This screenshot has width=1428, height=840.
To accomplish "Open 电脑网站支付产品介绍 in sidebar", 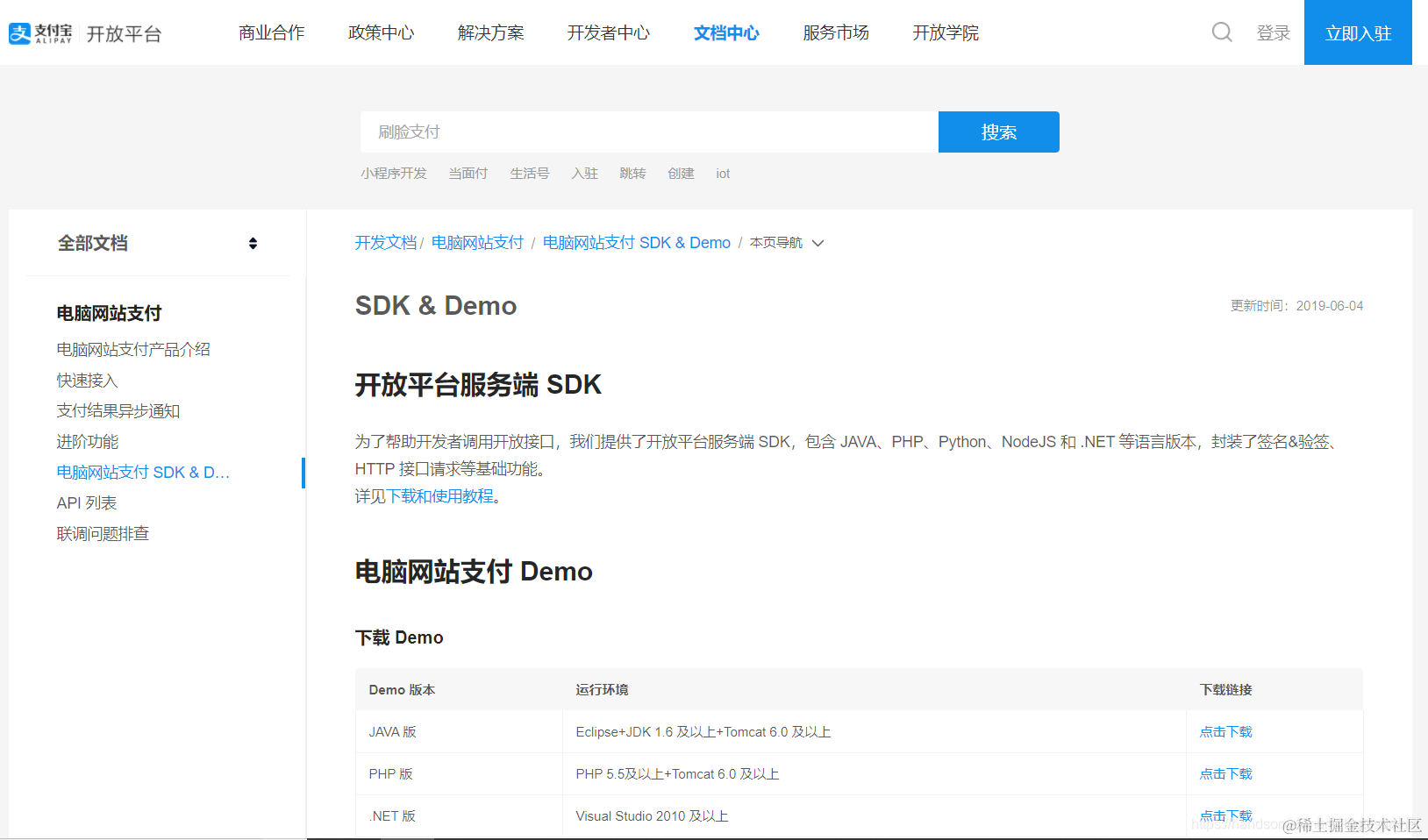I will tap(133, 349).
